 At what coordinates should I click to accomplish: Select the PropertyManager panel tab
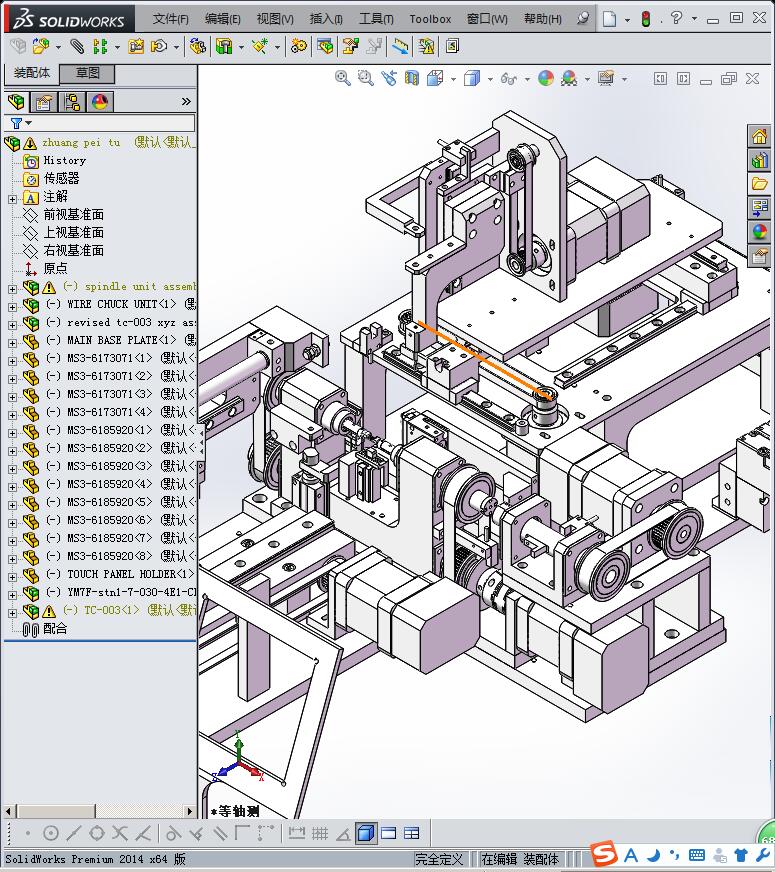[x=43, y=102]
